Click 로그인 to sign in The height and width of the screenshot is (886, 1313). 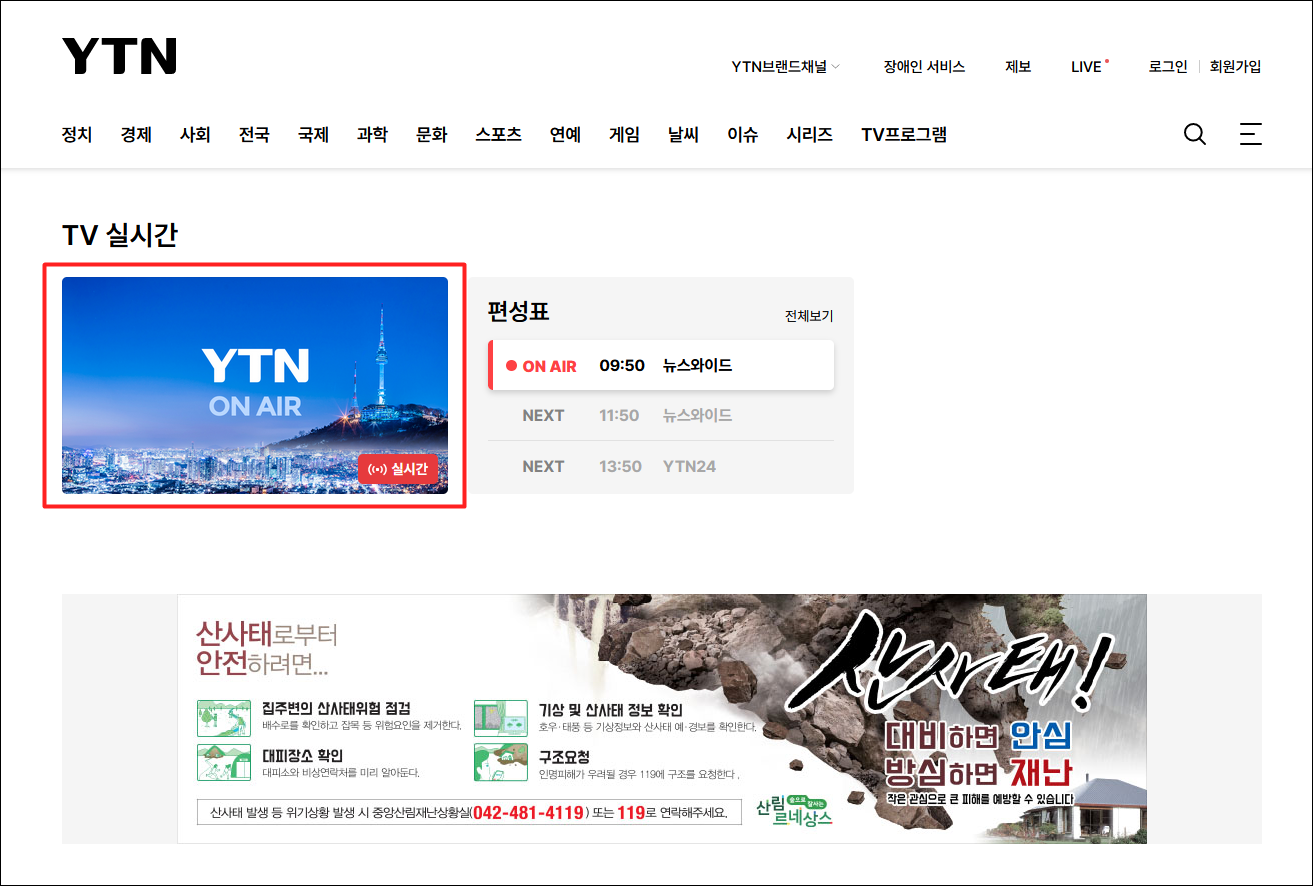(x=1168, y=67)
